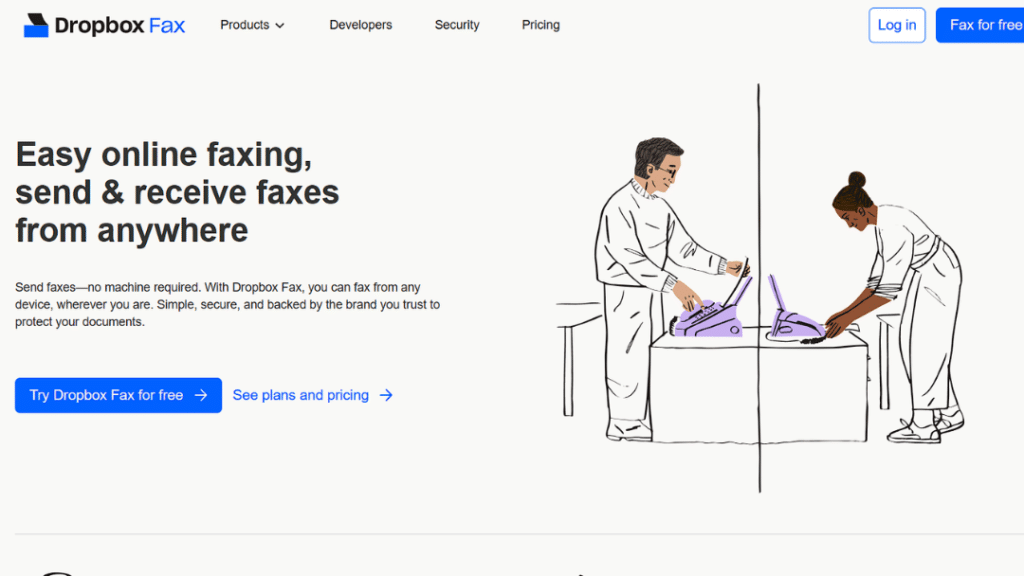Viewport: 1024px width, 576px height.
Task: Click the fax machine illustration
Action: pos(760,288)
